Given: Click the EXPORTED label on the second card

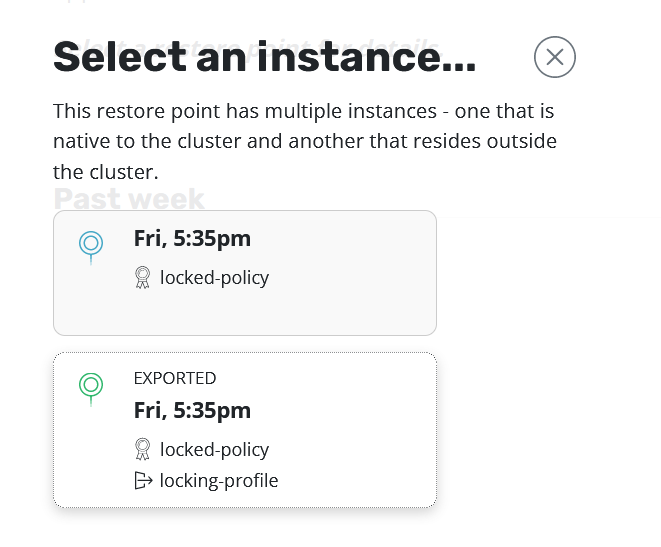Looking at the screenshot, I should point(175,378).
